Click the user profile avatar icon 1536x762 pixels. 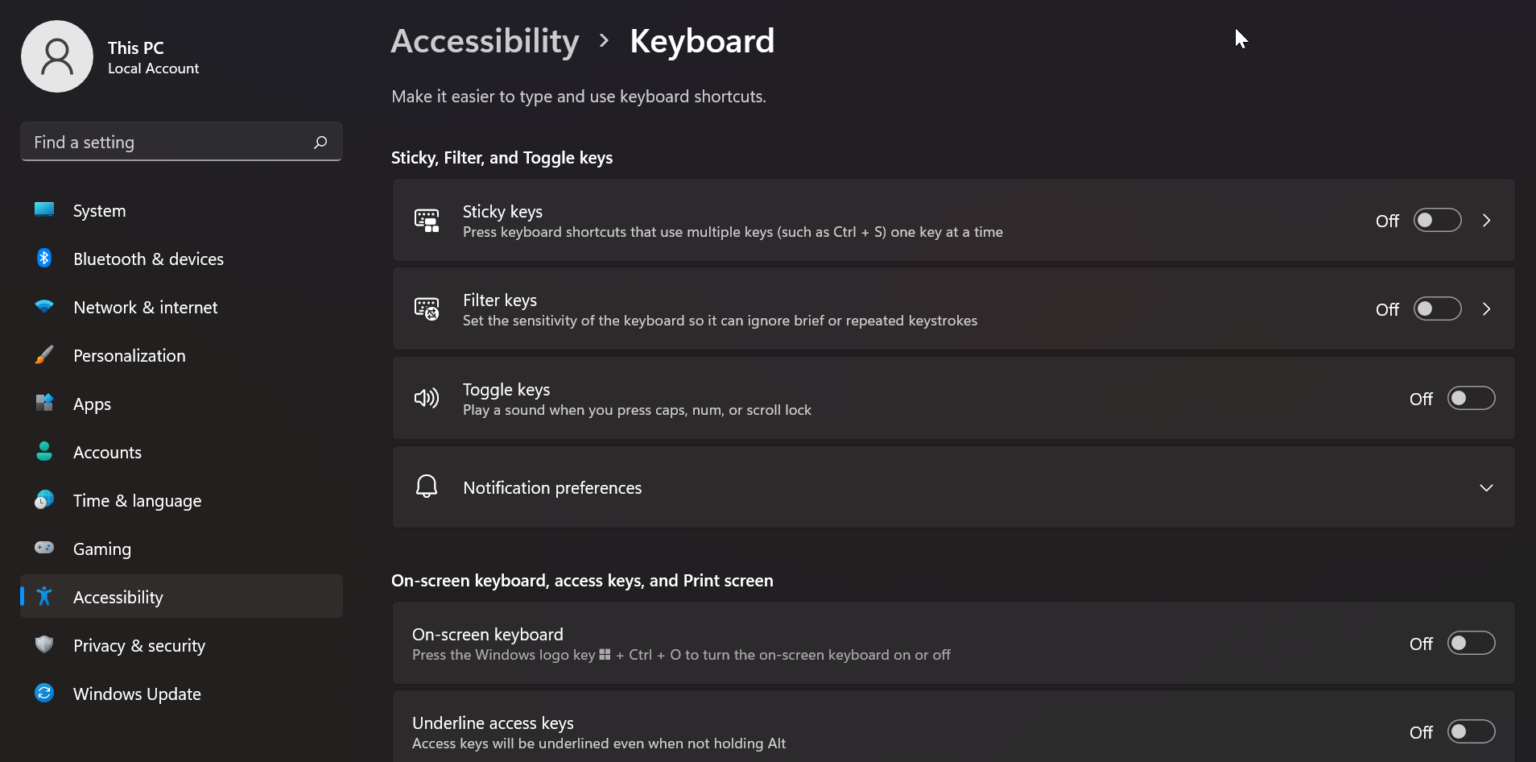pyautogui.click(x=57, y=57)
